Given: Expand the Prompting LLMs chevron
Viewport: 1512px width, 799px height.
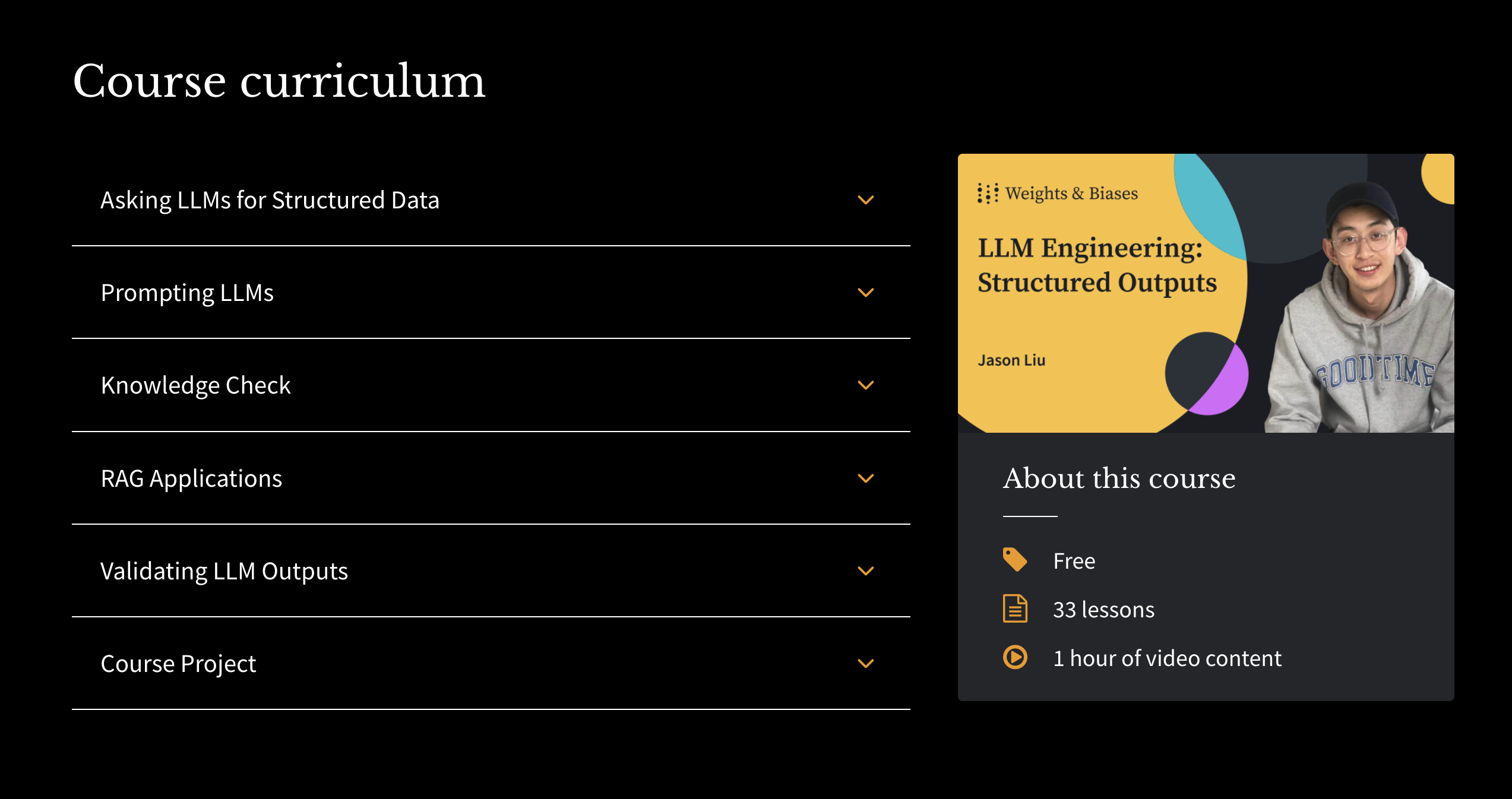Looking at the screenshot, I should coord(865,293).
